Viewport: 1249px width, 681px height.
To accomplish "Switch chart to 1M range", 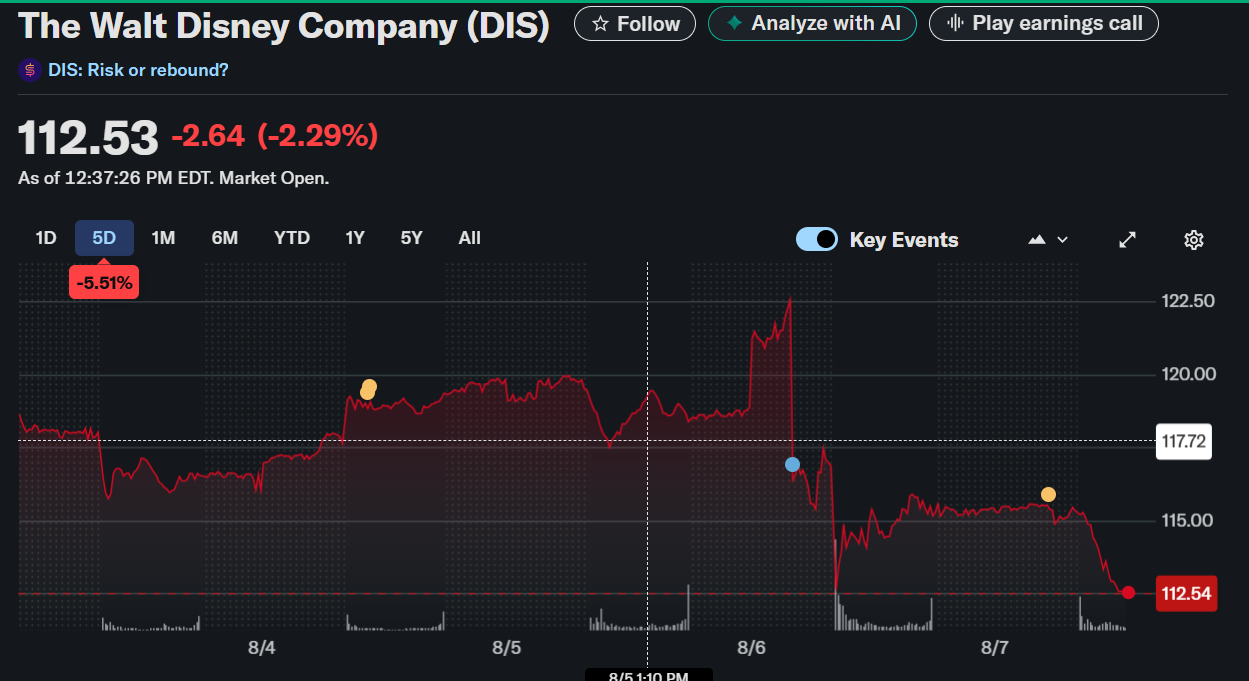I will point(163,238).
